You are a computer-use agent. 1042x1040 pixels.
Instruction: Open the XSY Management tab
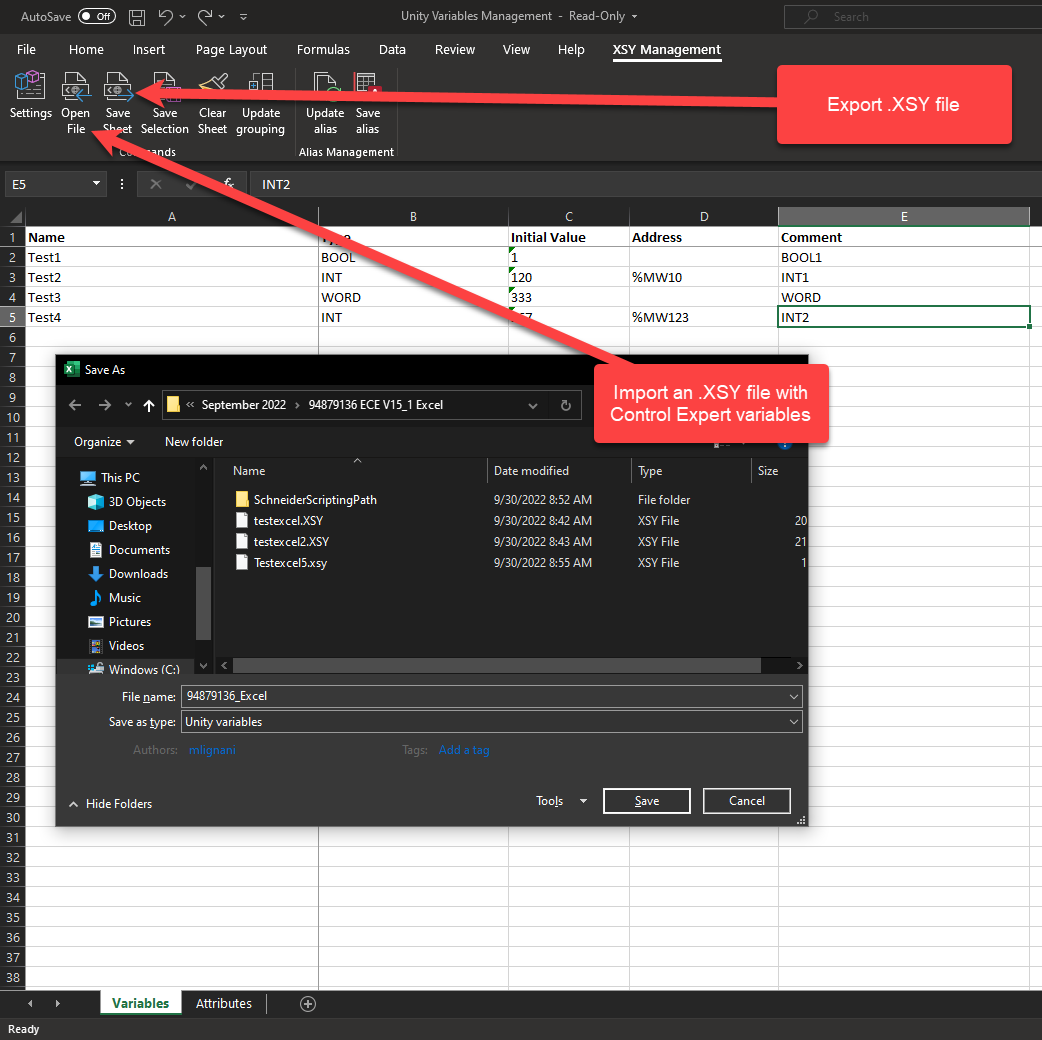pos(667,50)
